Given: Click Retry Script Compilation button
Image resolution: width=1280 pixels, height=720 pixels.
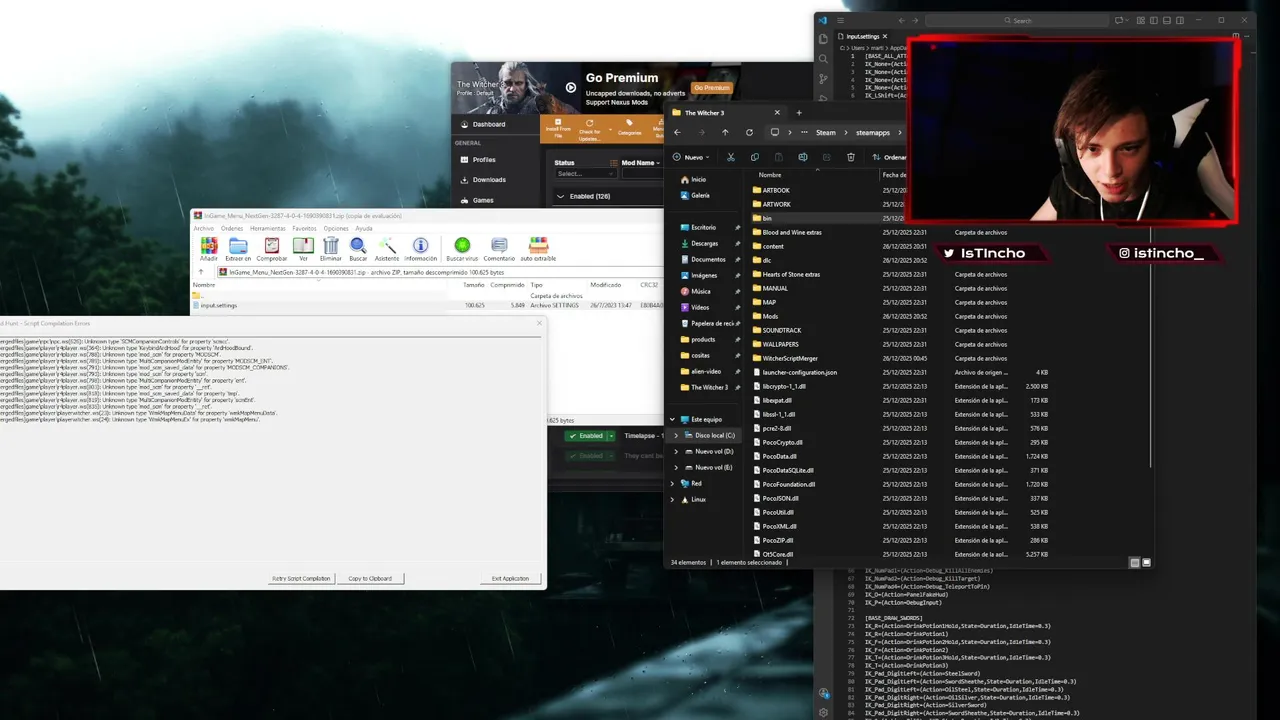Looking at the screenshot, I should (x=301, y=578).
